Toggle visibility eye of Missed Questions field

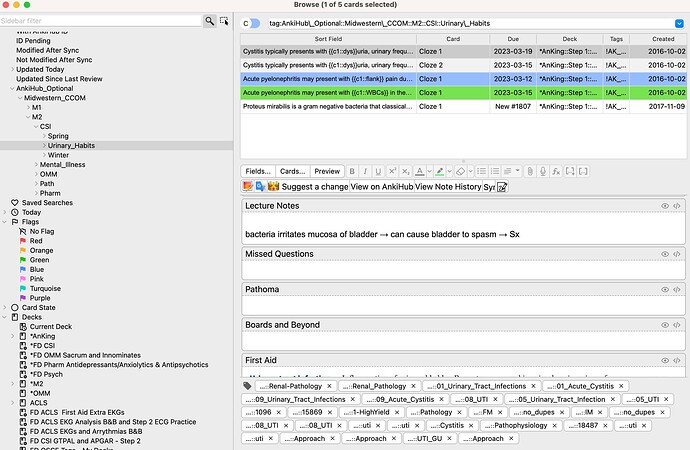665,254
